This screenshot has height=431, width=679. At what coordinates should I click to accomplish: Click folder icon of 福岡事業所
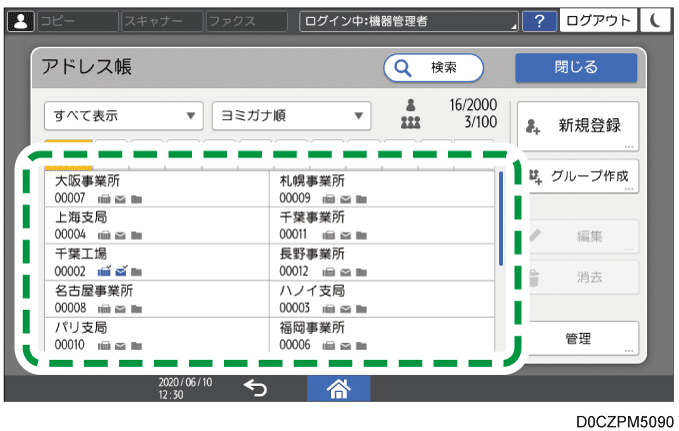click(361, 346)
